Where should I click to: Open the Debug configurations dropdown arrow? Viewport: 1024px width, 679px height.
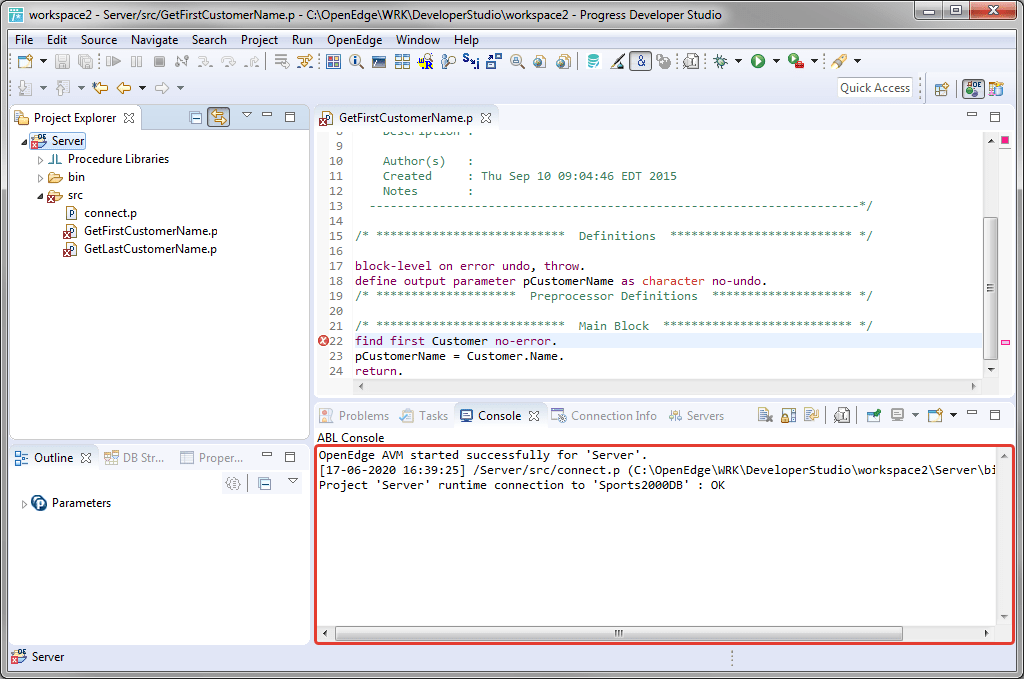(739, 61)
